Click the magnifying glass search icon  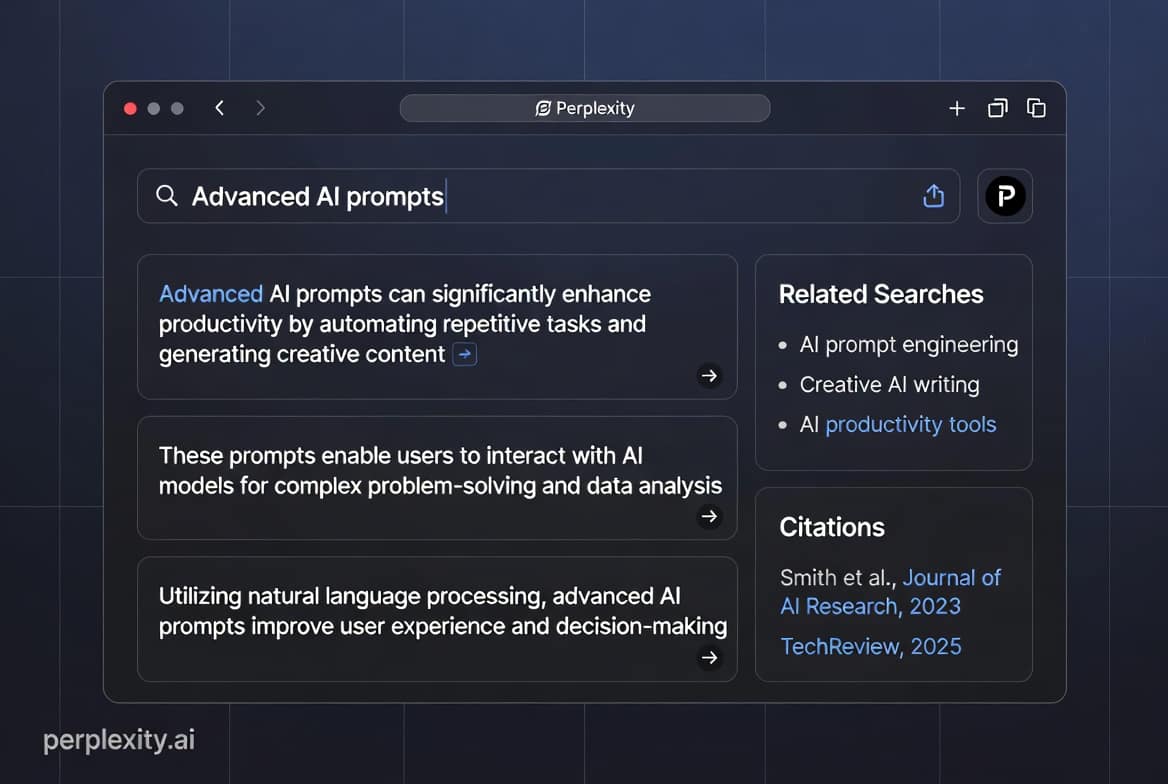[167, 196]
